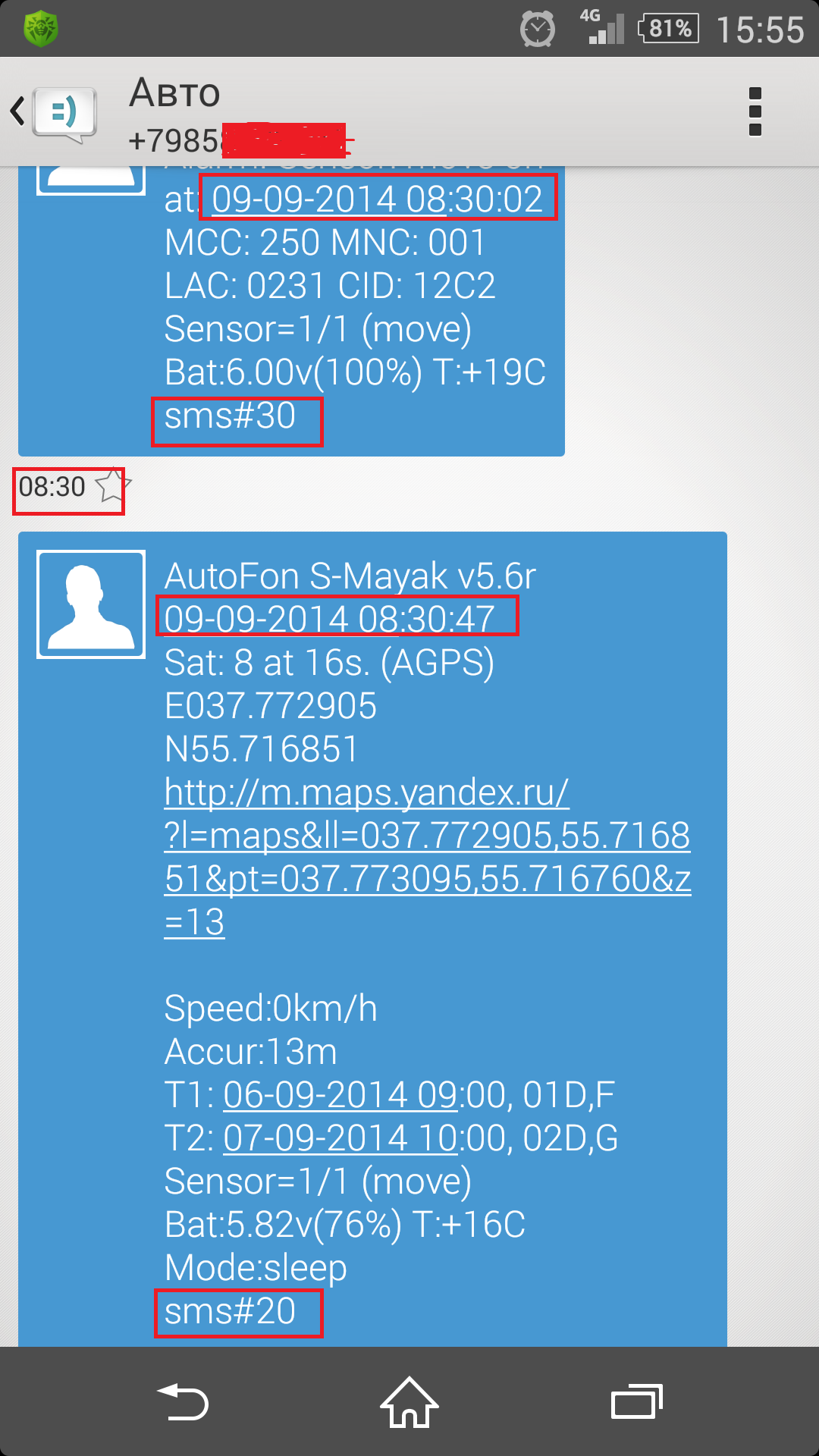Tap the 4G signal strength icon
The image size is (819, 1456).
point(602,27)
